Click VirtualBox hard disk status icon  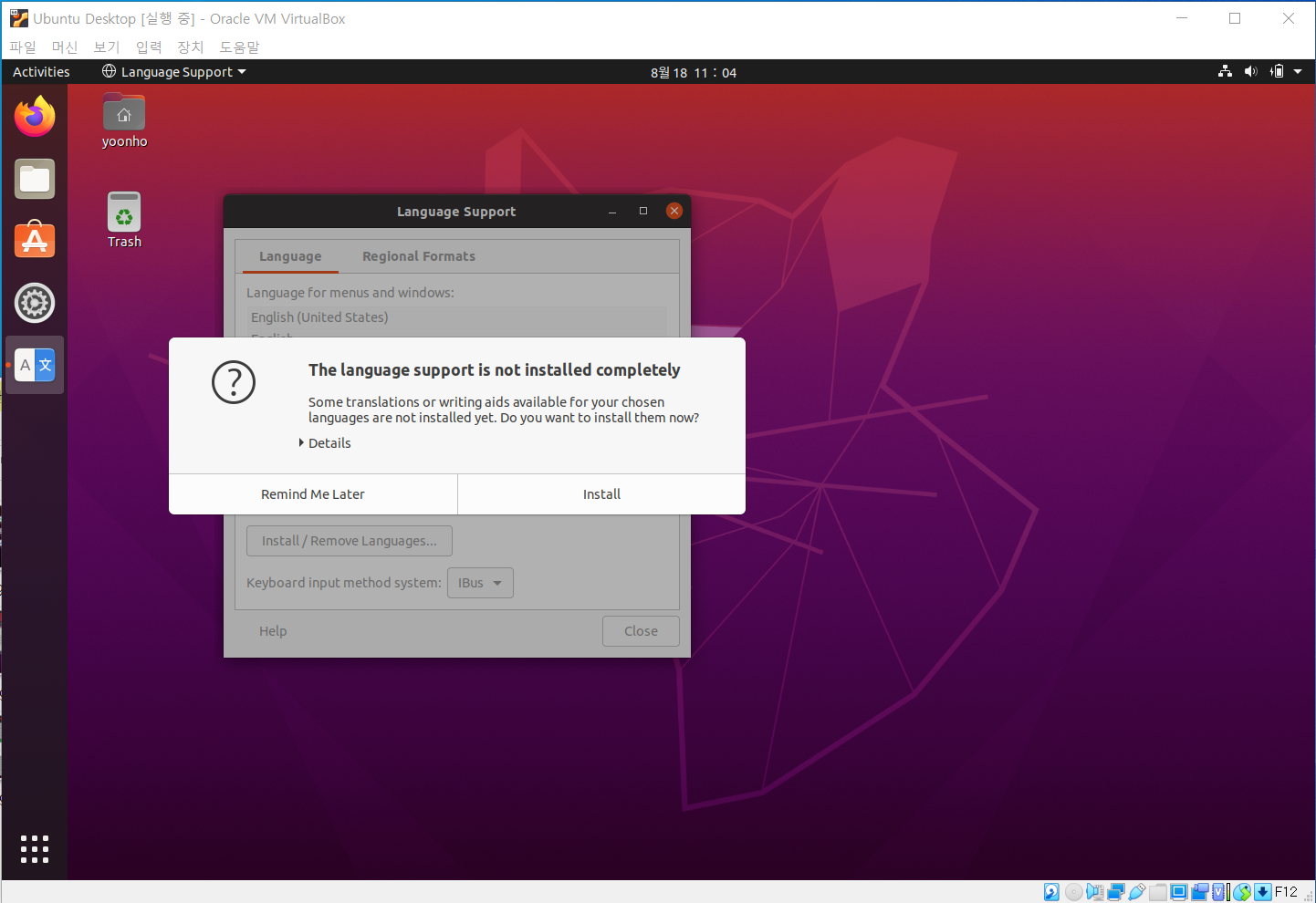point(1051,892)
